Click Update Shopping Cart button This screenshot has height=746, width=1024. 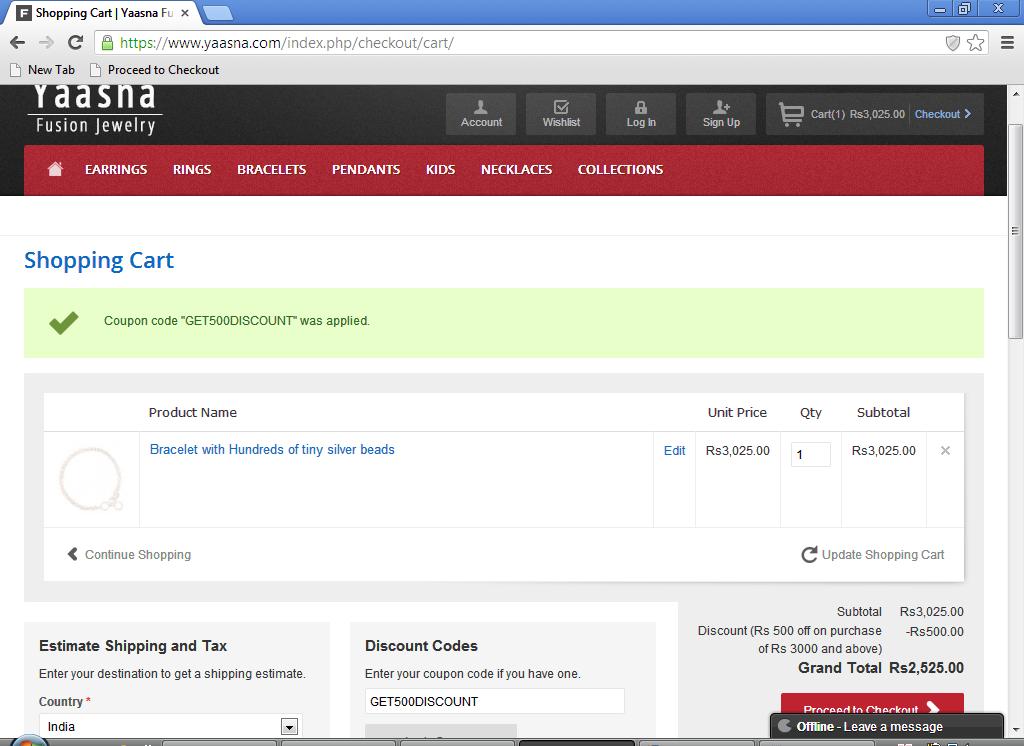[873, 555]
